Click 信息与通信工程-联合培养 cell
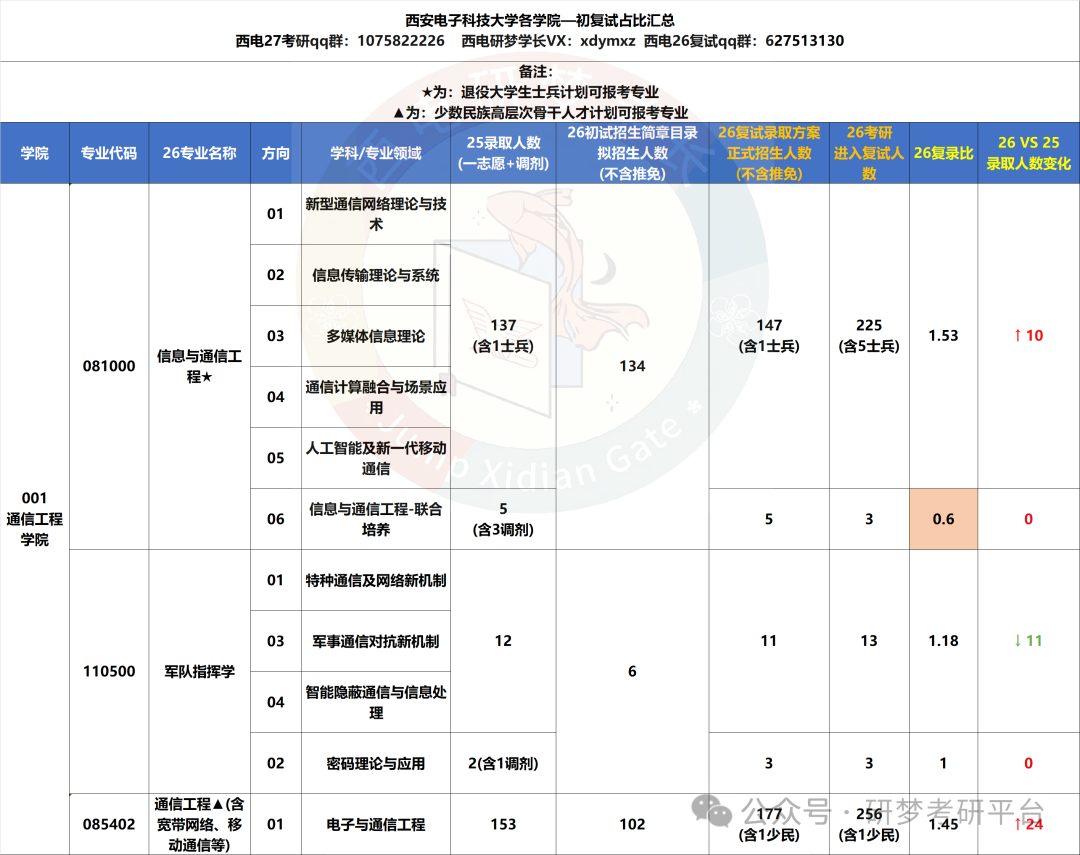Image resolution: width=1080 pixels, height=855 pixels. coord(375,519)
